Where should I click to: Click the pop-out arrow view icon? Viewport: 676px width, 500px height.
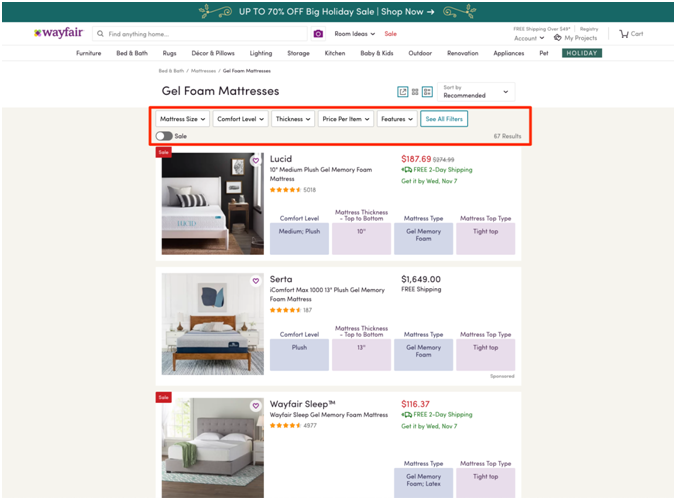coord(403,92)
